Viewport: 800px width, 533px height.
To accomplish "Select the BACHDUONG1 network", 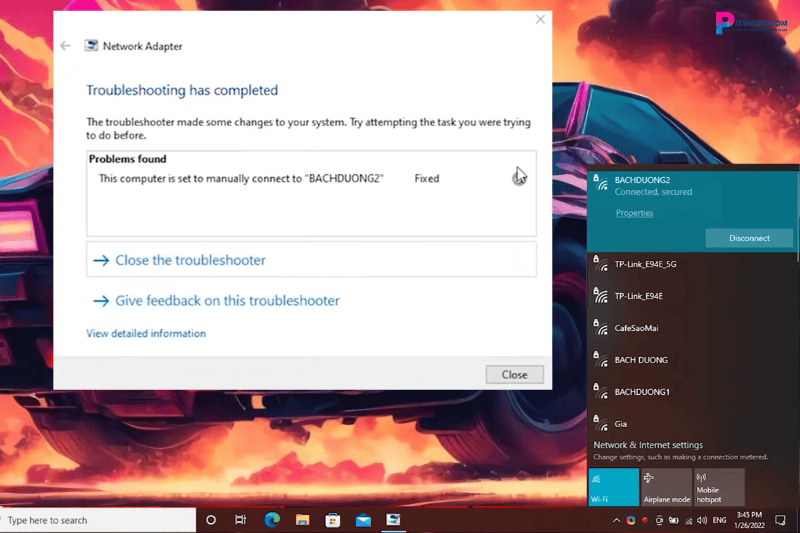I will [x=642, y=392].
